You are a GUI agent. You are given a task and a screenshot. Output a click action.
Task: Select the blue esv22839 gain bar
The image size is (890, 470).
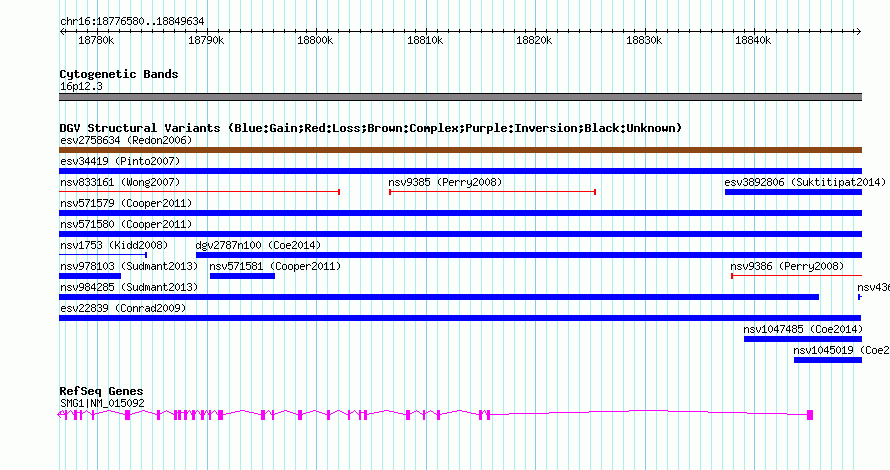tap(460, 318)
